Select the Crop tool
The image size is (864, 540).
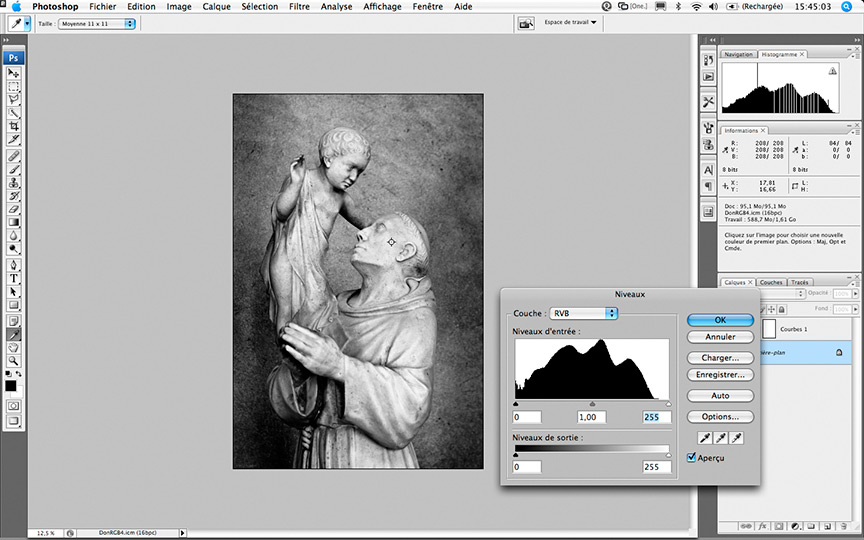(x=13, y=126)
